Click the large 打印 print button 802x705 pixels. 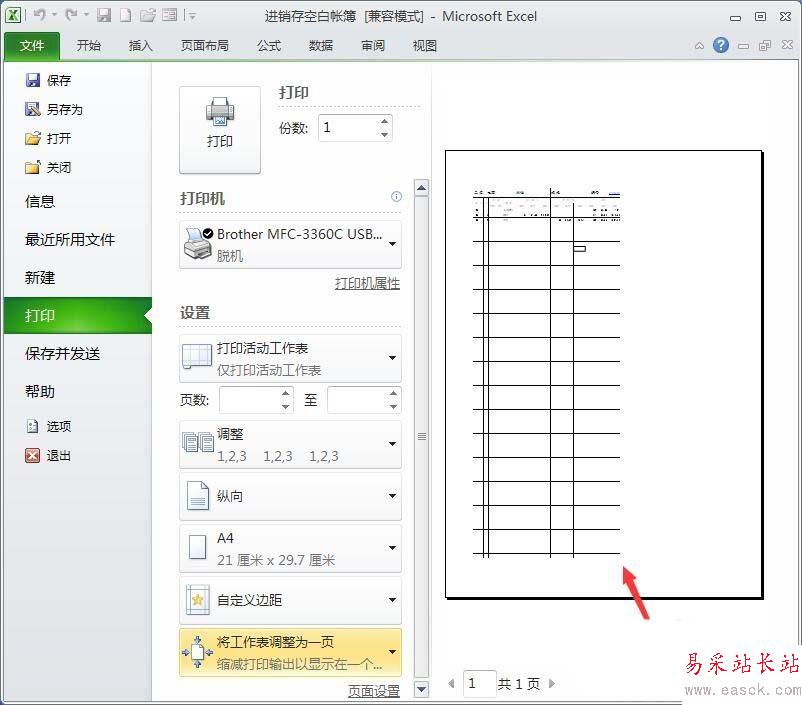[x=220, y=129]
